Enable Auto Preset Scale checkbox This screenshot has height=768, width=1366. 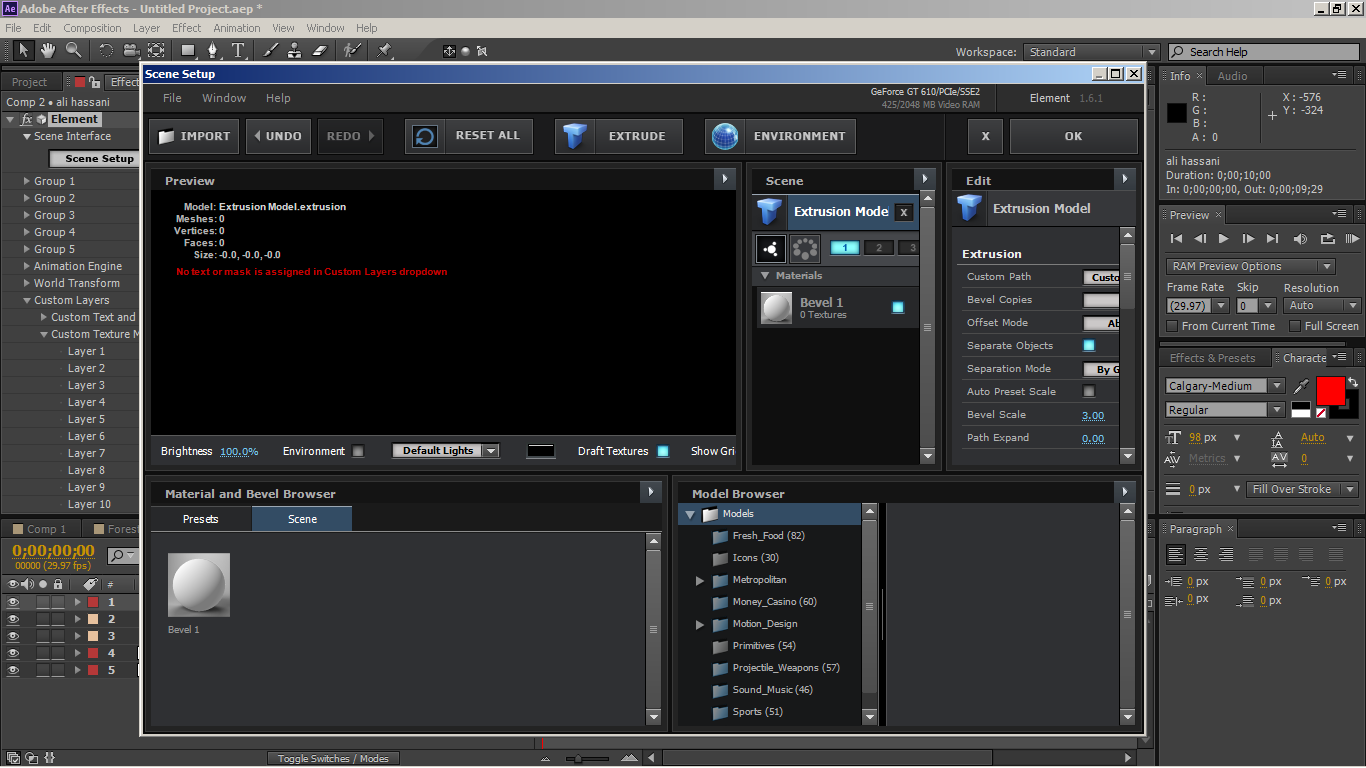click(x=1089, y=391)
